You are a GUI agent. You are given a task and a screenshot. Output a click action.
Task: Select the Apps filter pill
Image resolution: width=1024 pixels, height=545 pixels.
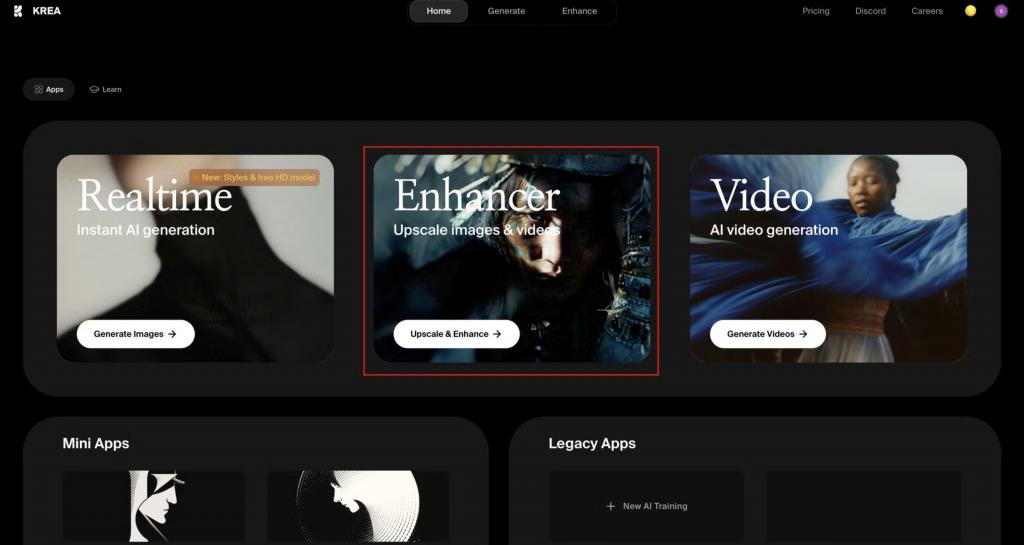(49, 89)
